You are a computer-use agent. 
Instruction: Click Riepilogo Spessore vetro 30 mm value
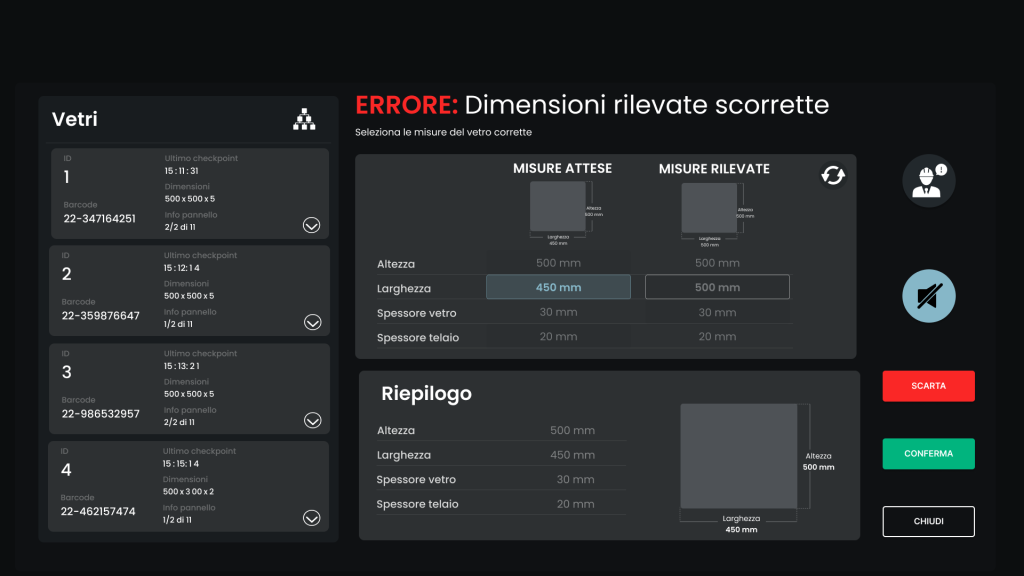575,479
